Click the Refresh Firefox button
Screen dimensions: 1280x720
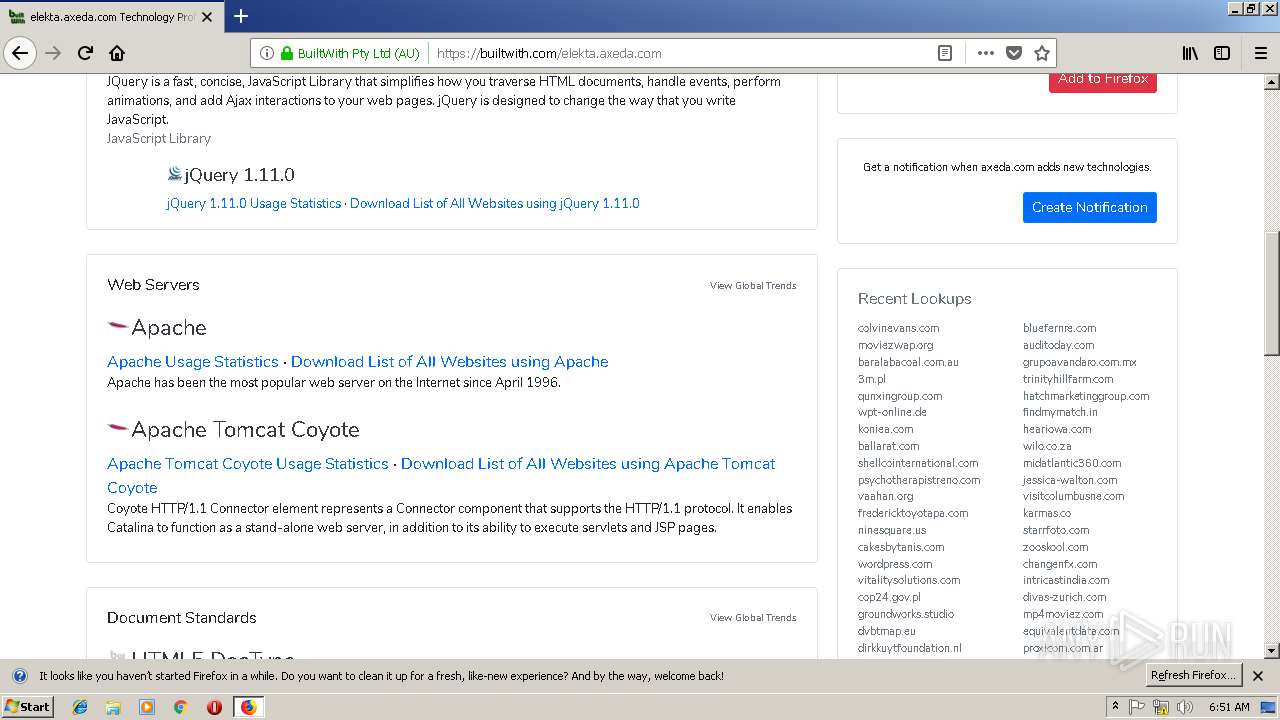point(1194,675)
